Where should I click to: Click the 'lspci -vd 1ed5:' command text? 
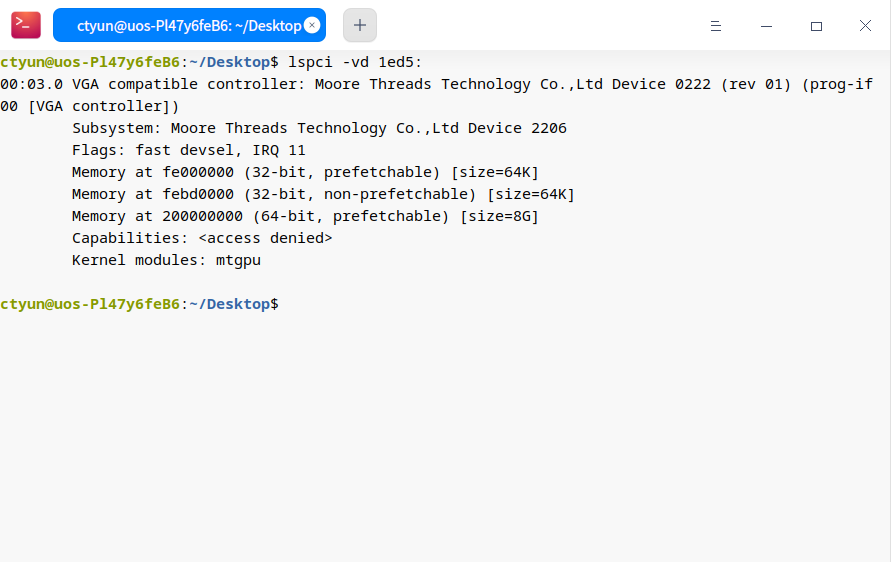pyautogui.click(x=355, y=62)
